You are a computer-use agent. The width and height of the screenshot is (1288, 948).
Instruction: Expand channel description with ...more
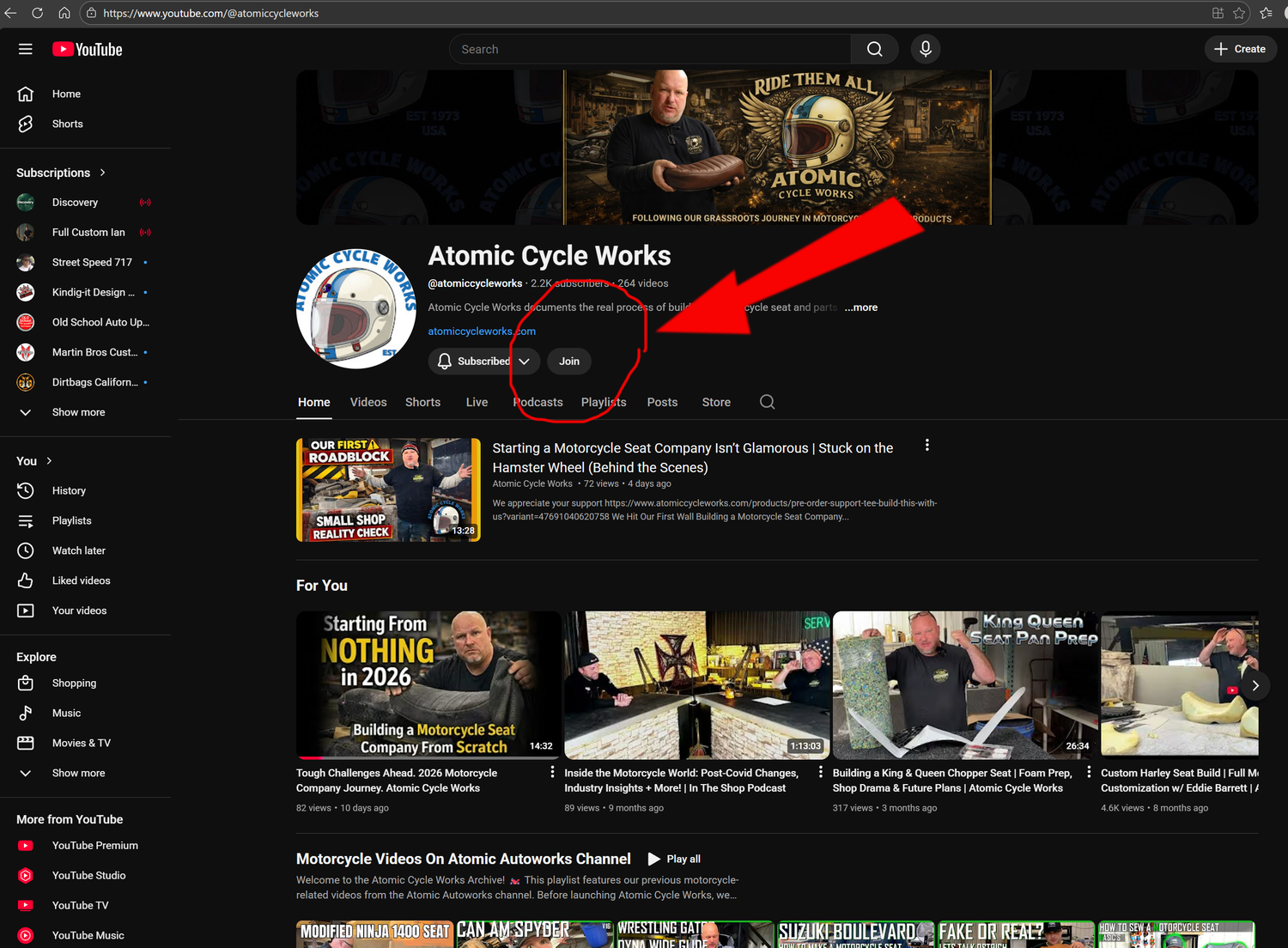[860, 307]
